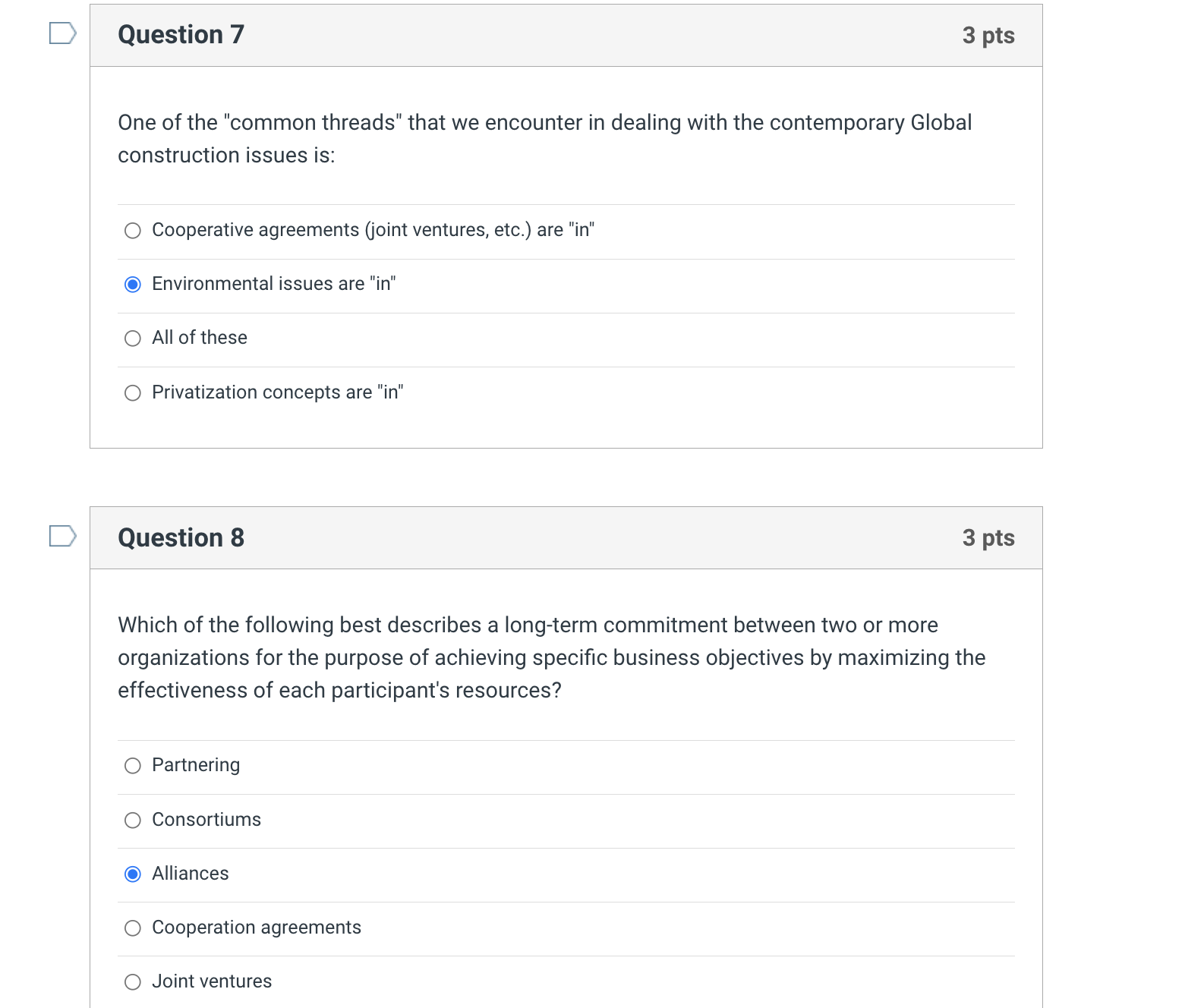Pick Privatization concepts are "in" option
1204x1008 pixels.
(133, 393)
